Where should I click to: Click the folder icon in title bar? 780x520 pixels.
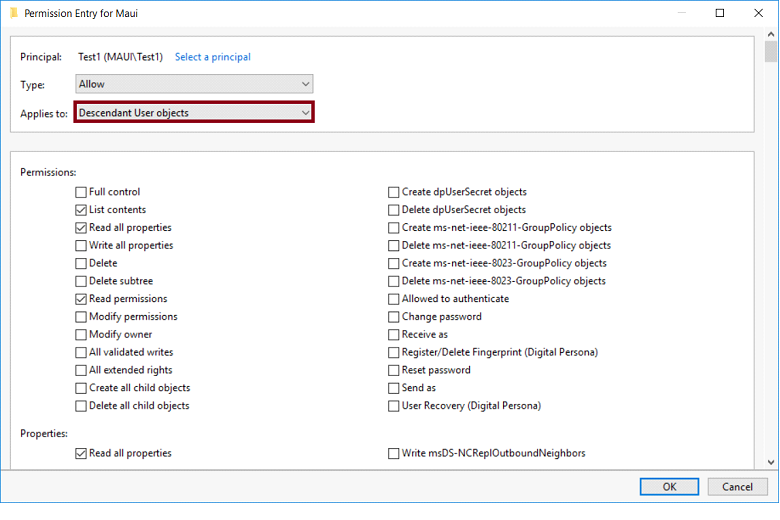[12, 14]
